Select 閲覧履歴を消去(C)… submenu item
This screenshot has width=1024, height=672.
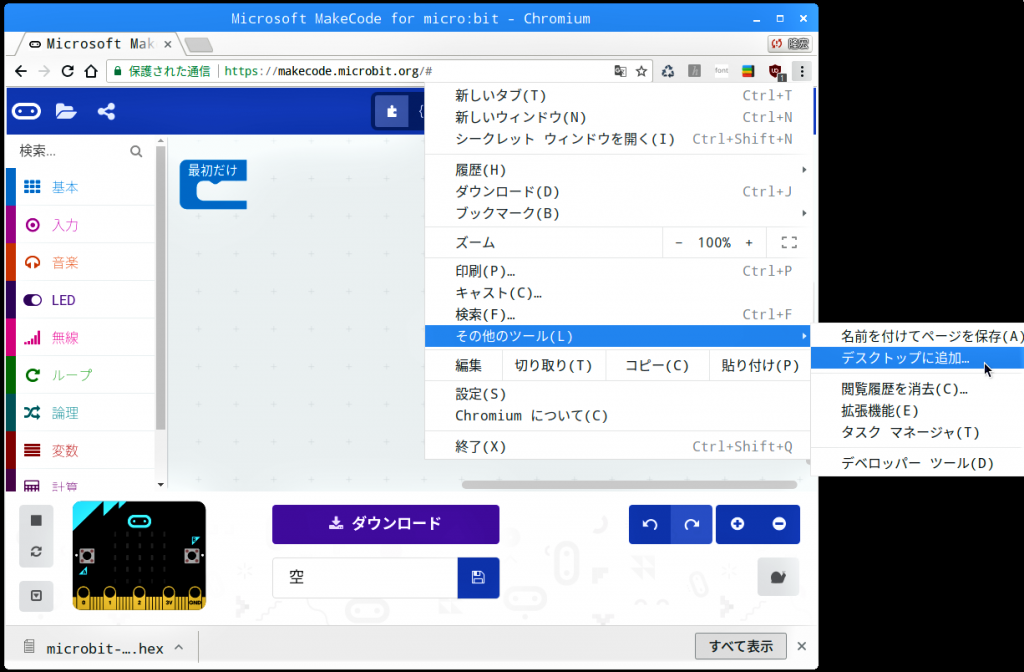[x=917, y=389]
